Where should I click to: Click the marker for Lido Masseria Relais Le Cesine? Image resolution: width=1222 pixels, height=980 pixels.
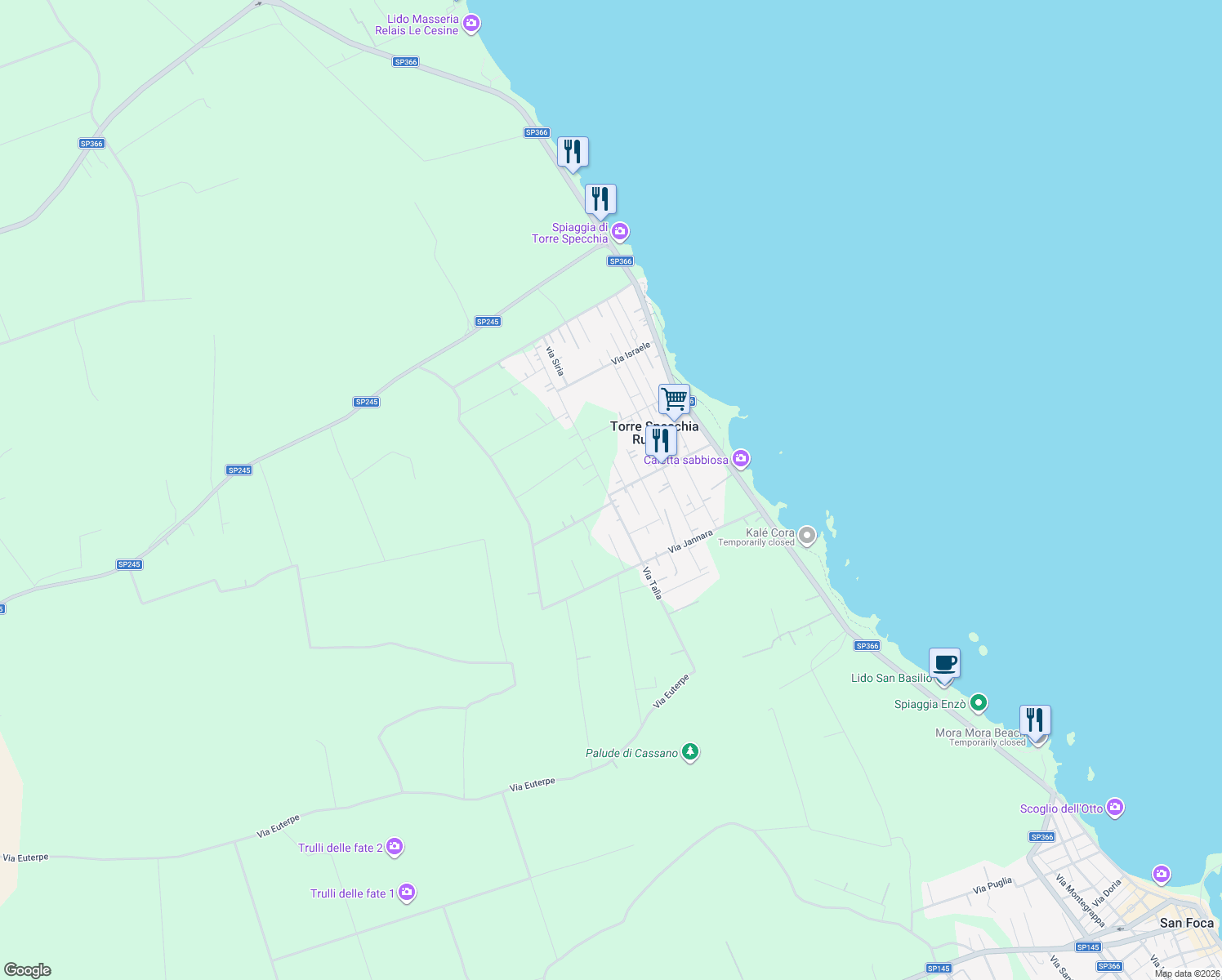[471, 24]
